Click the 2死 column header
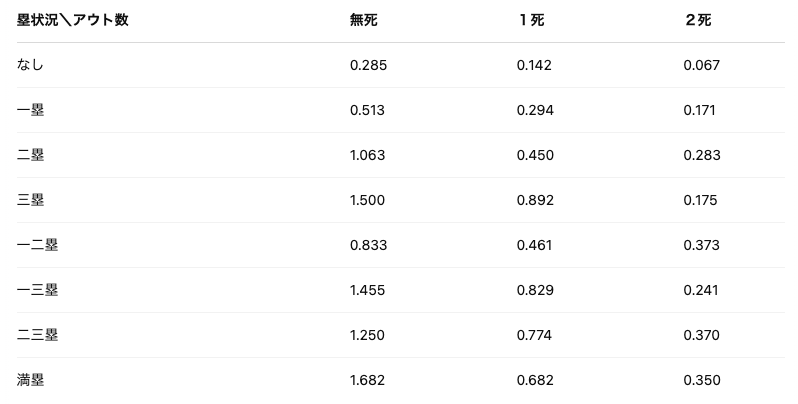This screenshot has height=404, width=798. [x=698, y=20]
